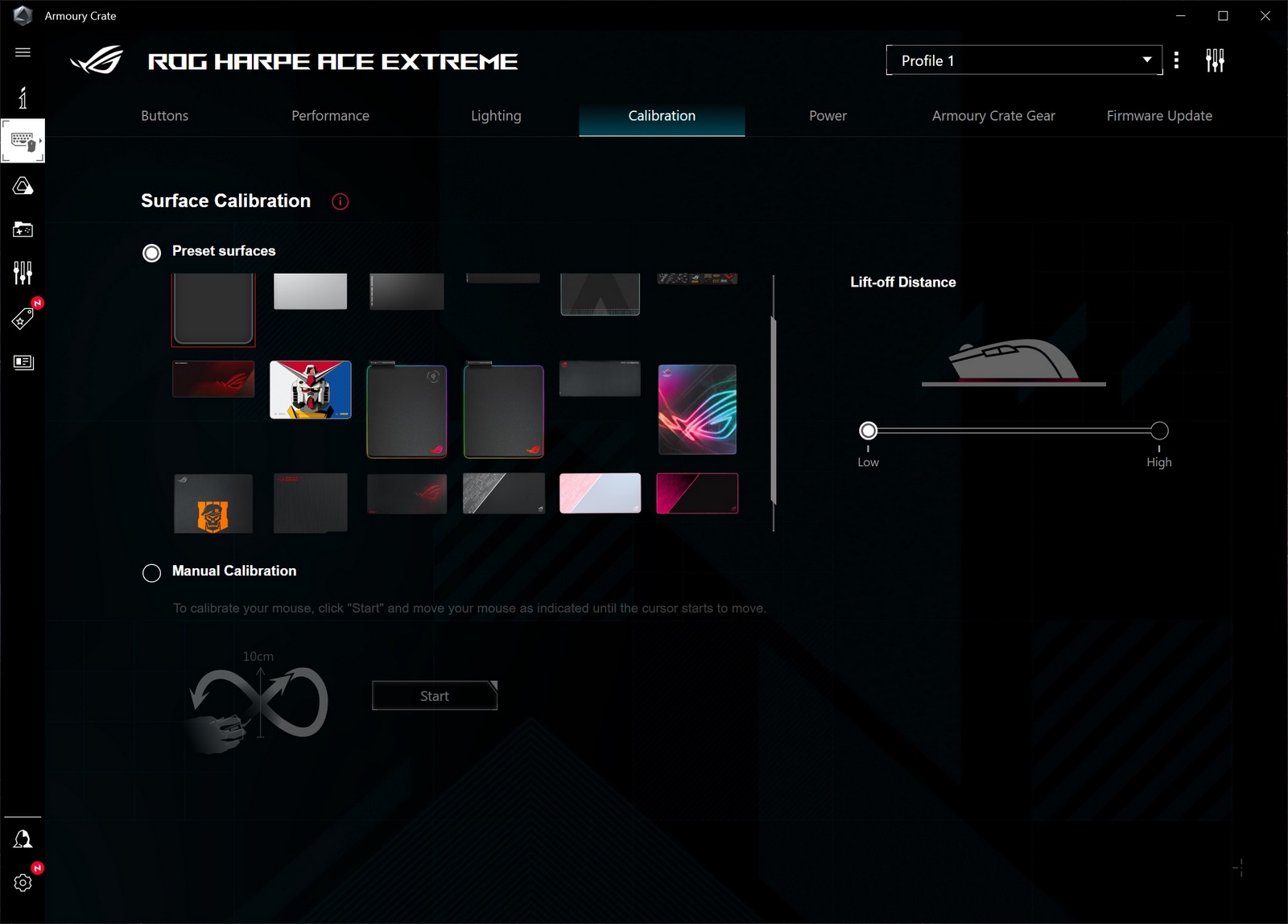Open Game Library folder icon in sidebar
Screen dimensions: 1288x924
click(x=23, y=229)
